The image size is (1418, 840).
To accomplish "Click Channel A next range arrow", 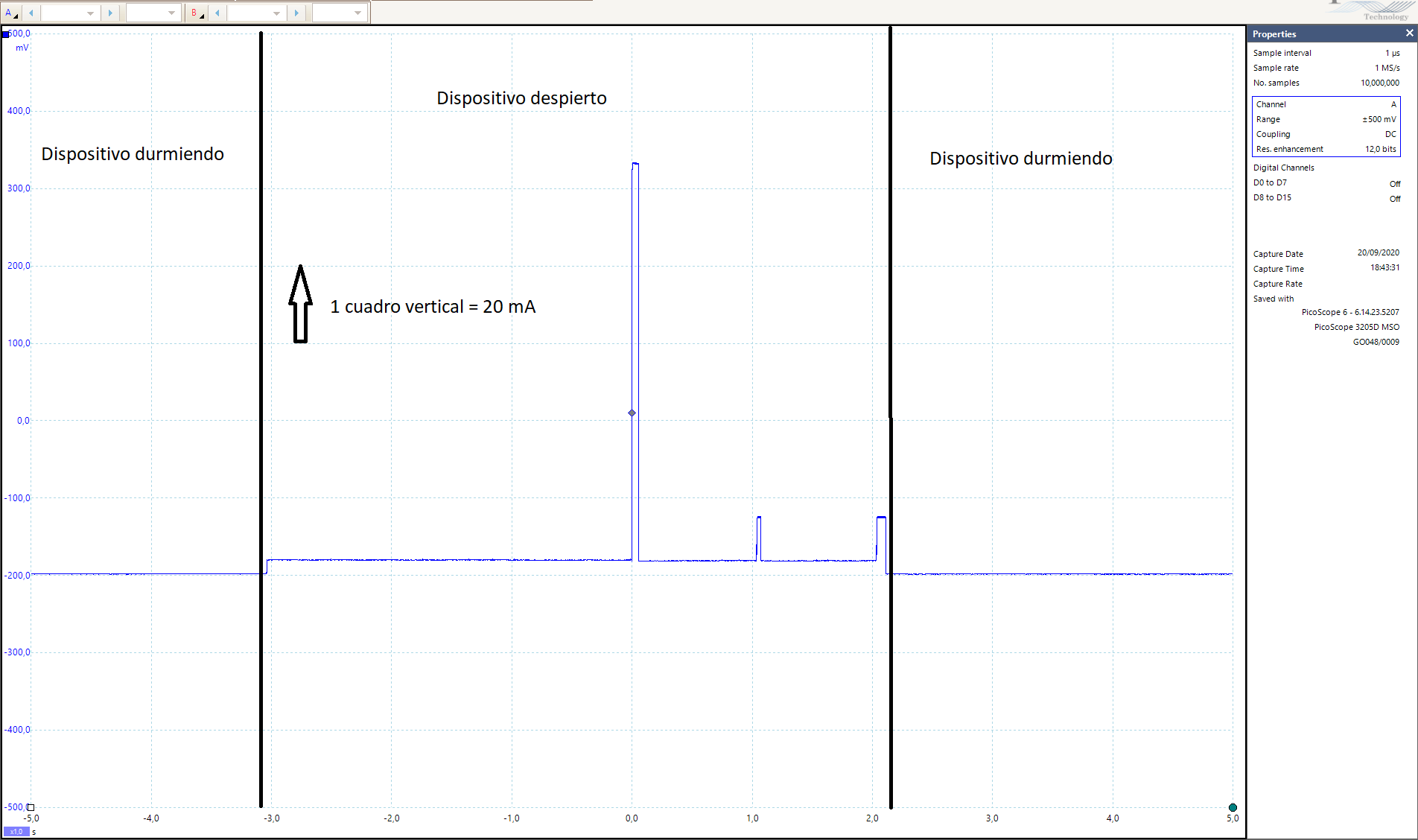I will pyautogui.click(x=111, y=13).
